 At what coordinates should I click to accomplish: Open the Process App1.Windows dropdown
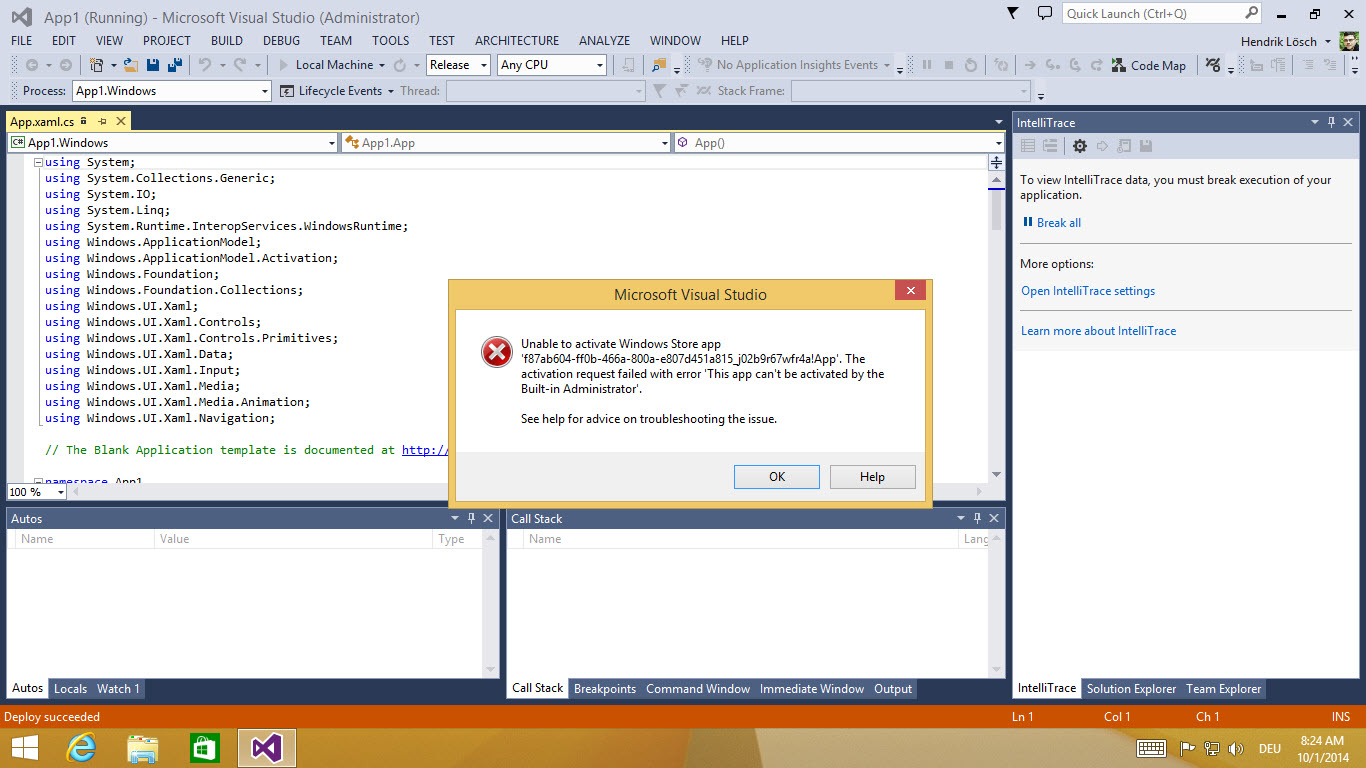click(x=172, y=91)
